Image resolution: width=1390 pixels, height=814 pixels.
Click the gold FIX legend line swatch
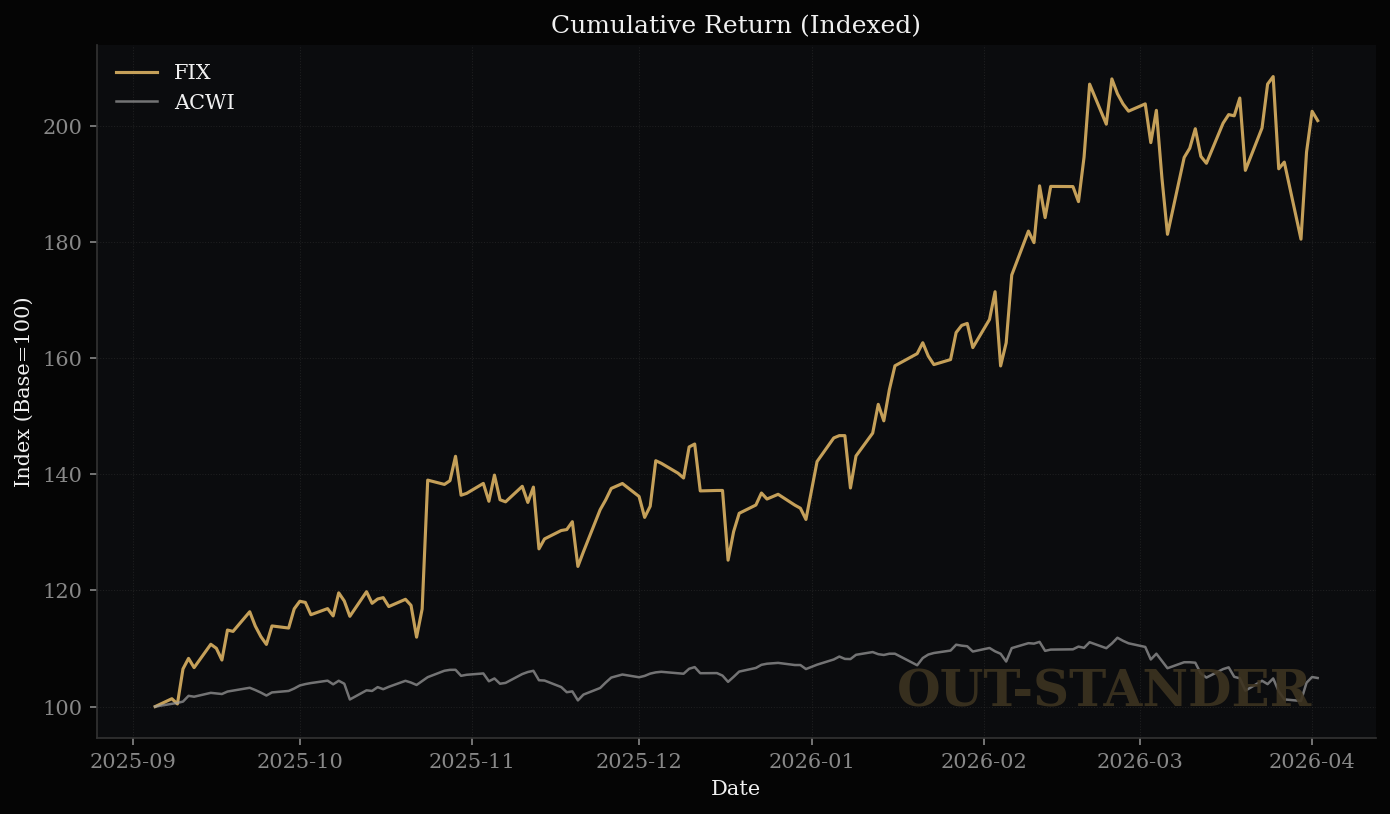pos(137,72)
